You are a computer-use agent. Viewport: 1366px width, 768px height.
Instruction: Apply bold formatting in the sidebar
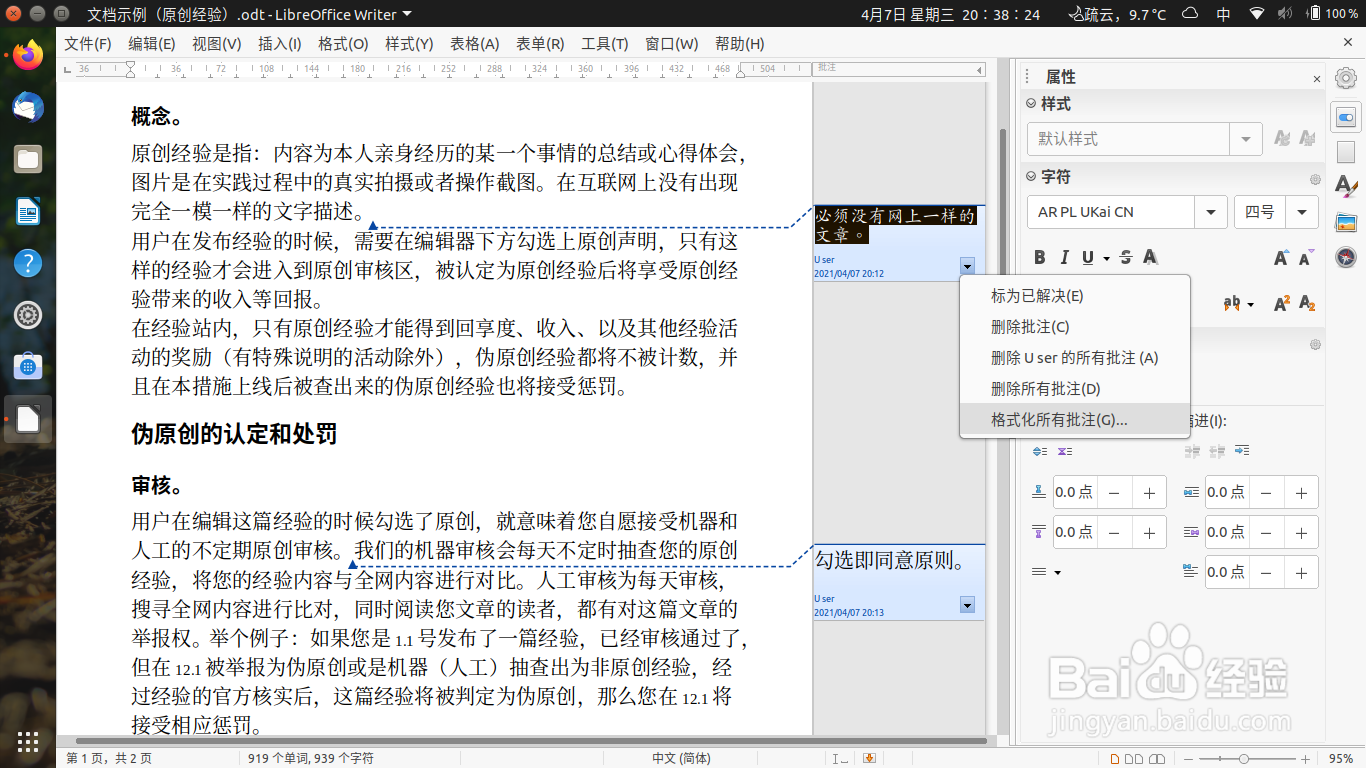click(x=1039, y=257)
